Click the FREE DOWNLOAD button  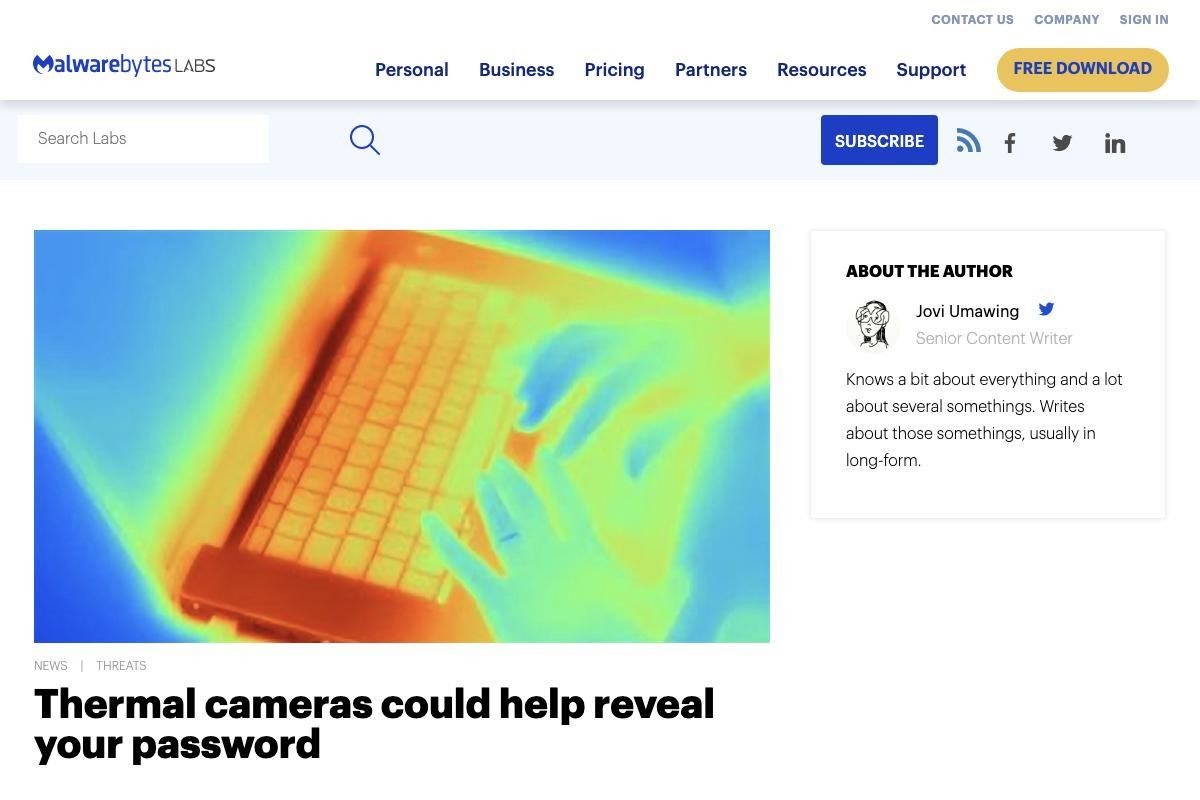tap(1083, 70)
